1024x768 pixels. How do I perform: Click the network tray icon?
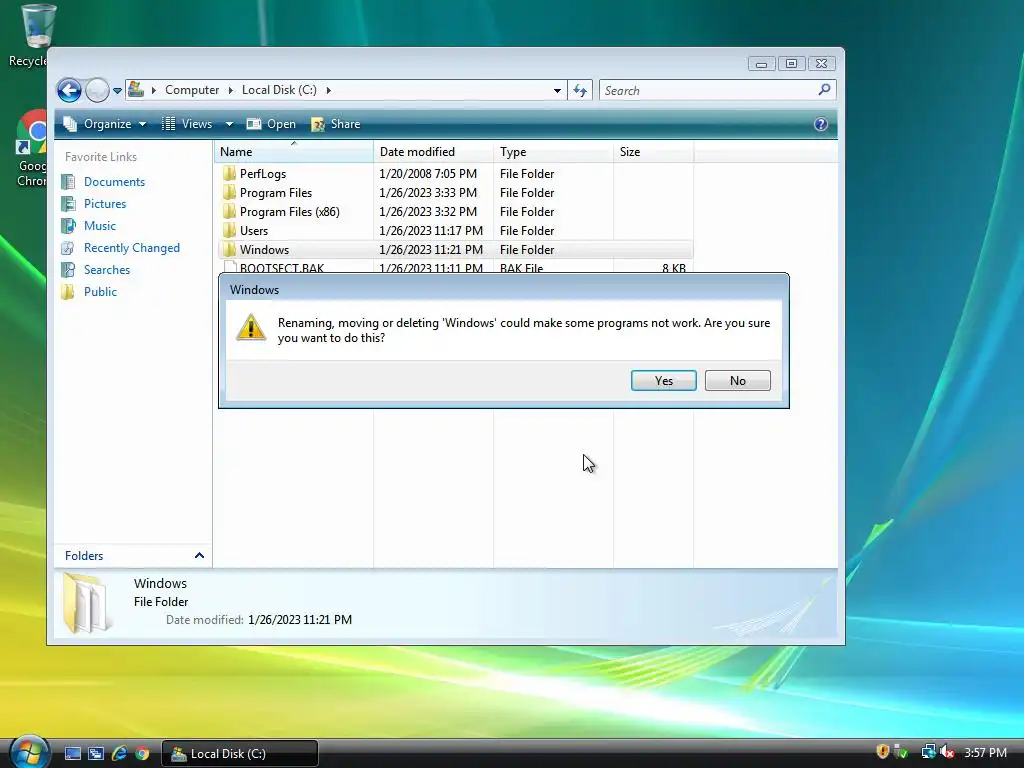pyautogui.click(x=928, y=752)
